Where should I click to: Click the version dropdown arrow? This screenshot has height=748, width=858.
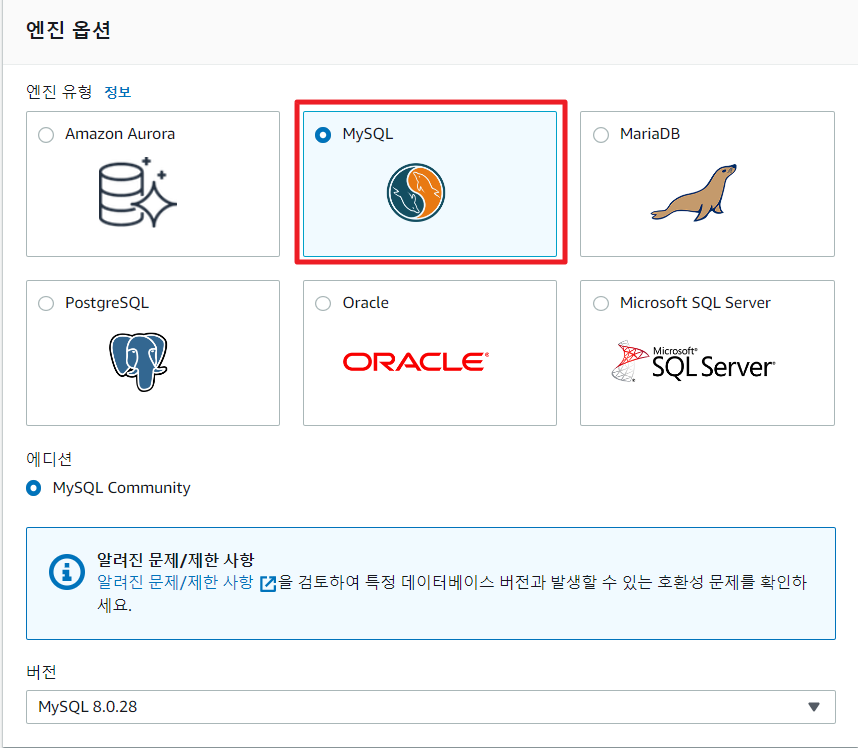[x=814, y=707]
